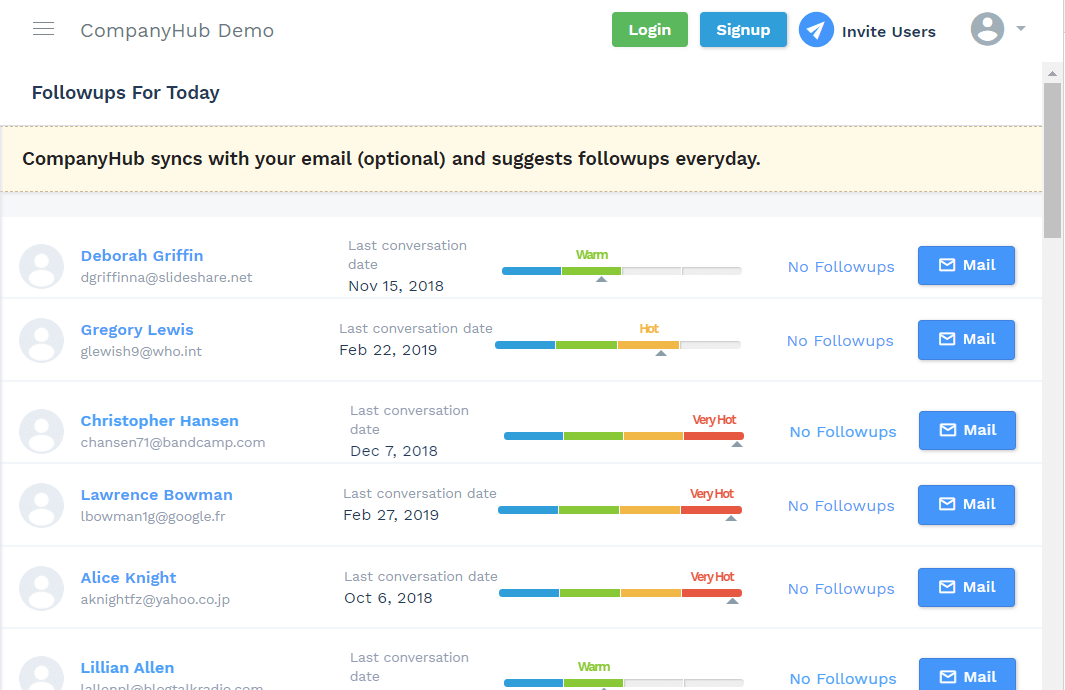Click Christopher Hansen's avatar picture
Screen dimensions: 1065x690
[42, 431]
